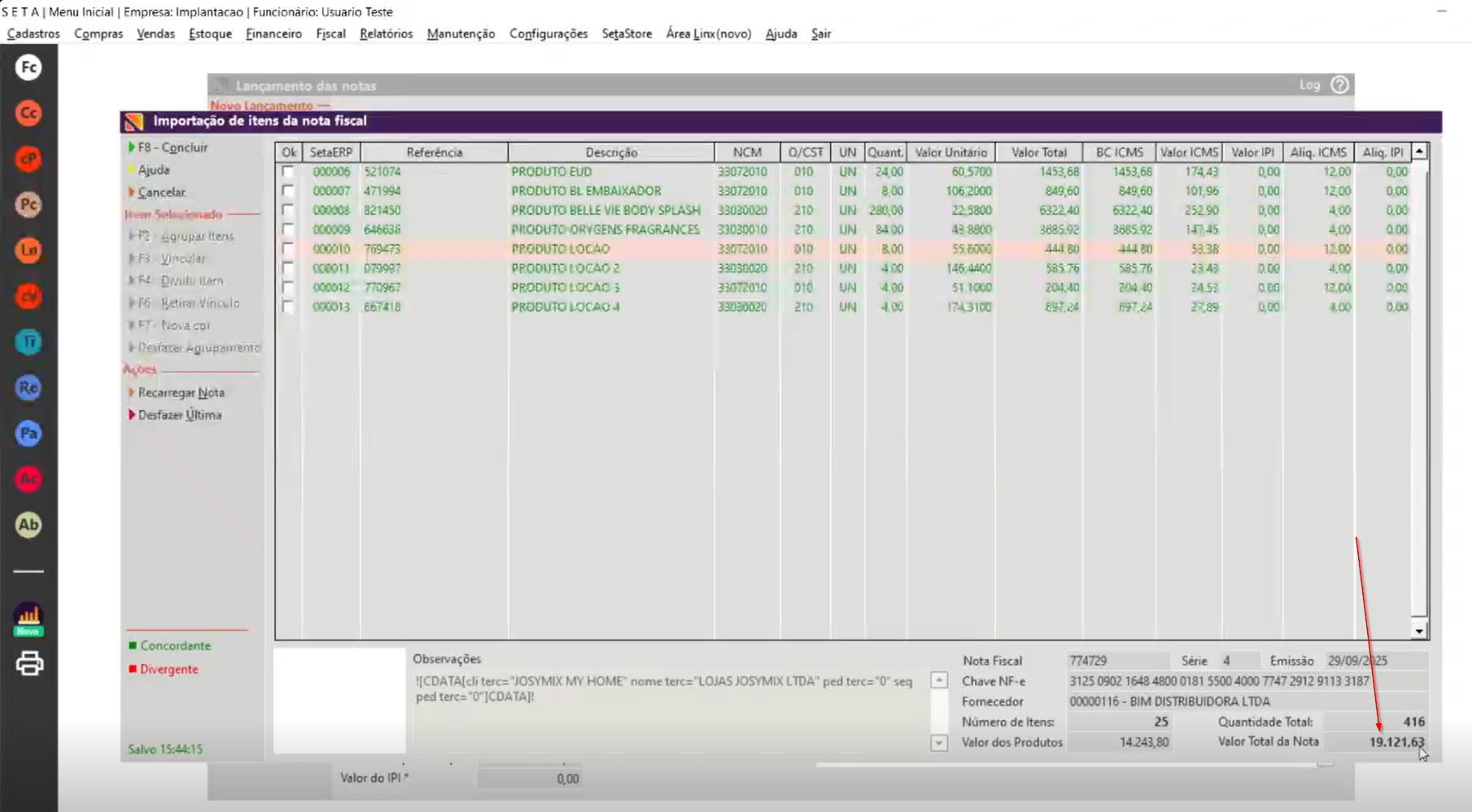The image size is (1472, 812).
Task: Click Recarregar Nota
Action: point(176,392)
